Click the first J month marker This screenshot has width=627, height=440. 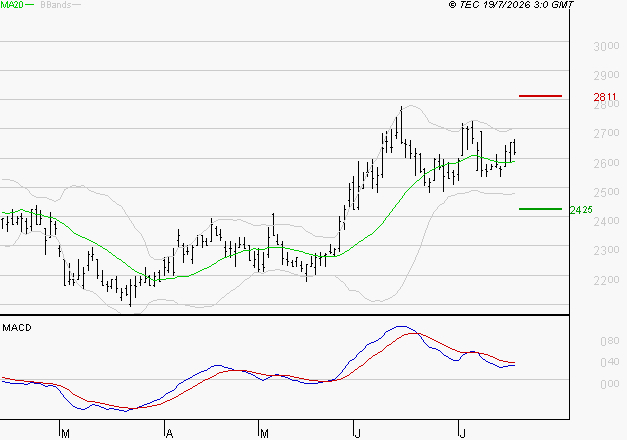click(x=357, y=434)
